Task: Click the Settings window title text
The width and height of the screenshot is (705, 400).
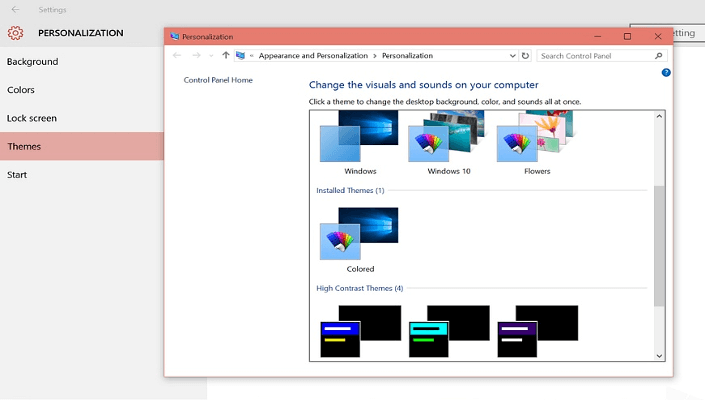Action: click(52, 9)
